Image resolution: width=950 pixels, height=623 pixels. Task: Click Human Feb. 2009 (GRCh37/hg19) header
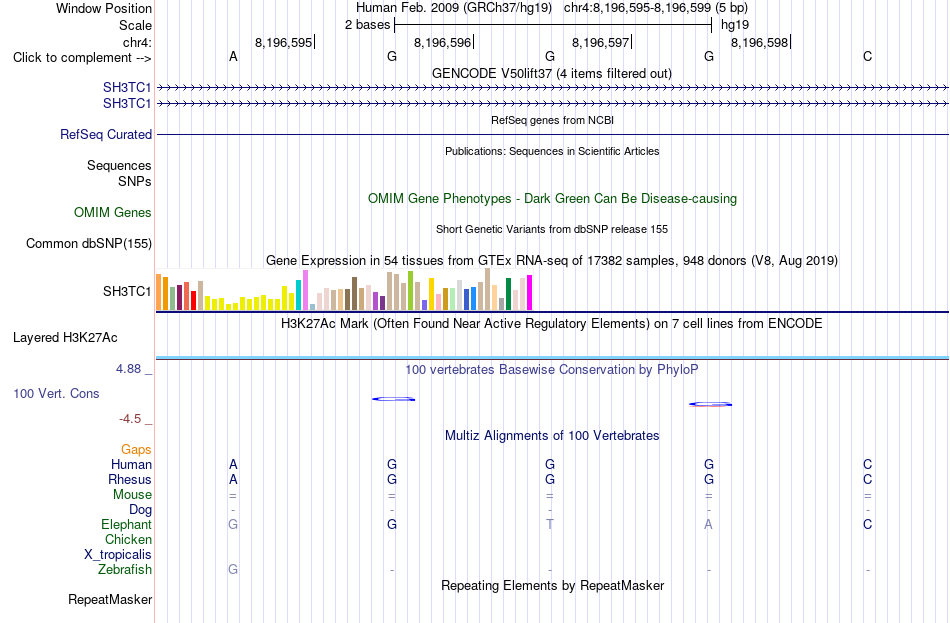(454, 8)
